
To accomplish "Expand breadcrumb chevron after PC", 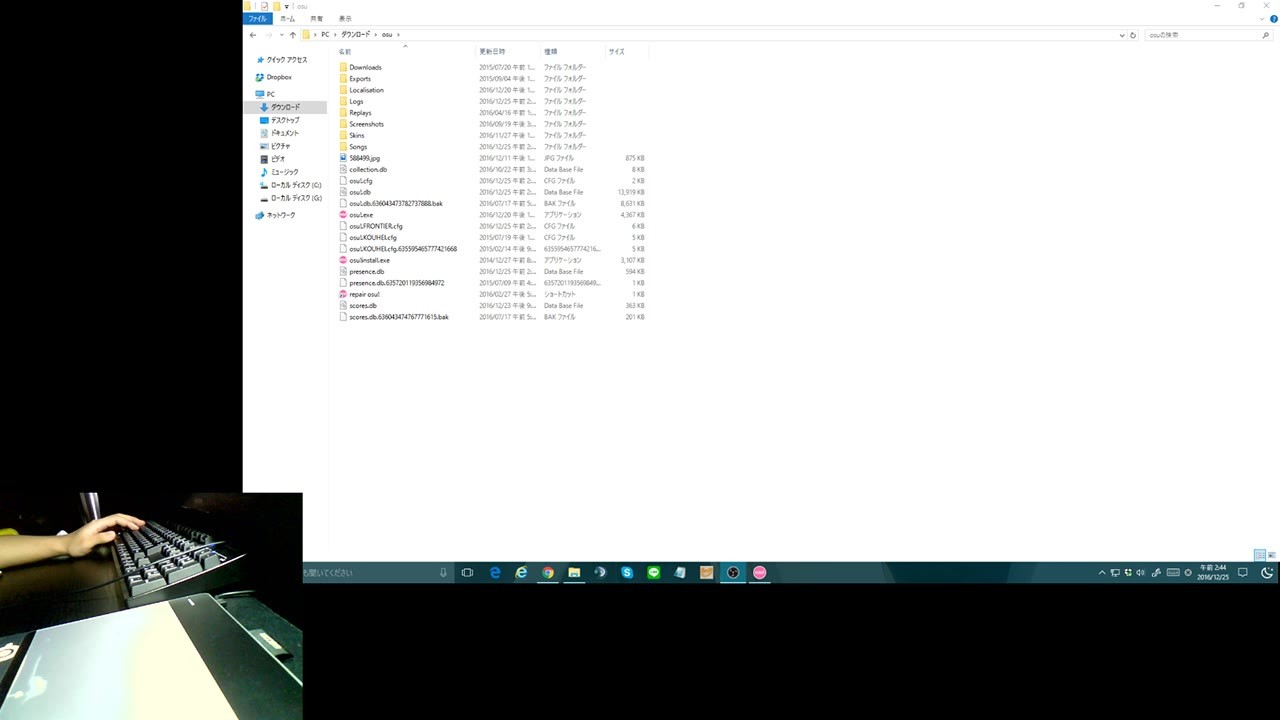I will point(335,35).
